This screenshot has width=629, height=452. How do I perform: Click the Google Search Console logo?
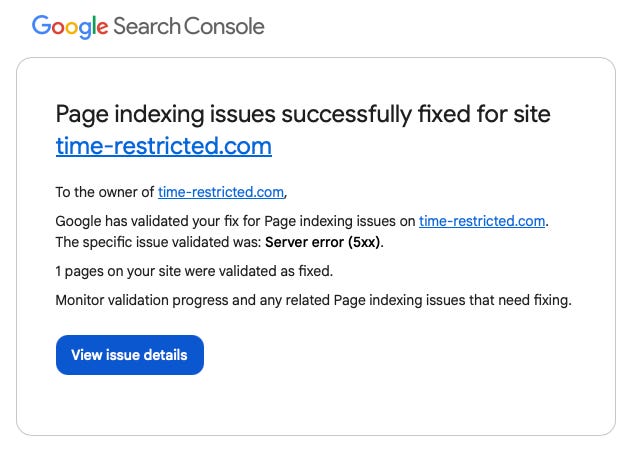tap(148, 27)
